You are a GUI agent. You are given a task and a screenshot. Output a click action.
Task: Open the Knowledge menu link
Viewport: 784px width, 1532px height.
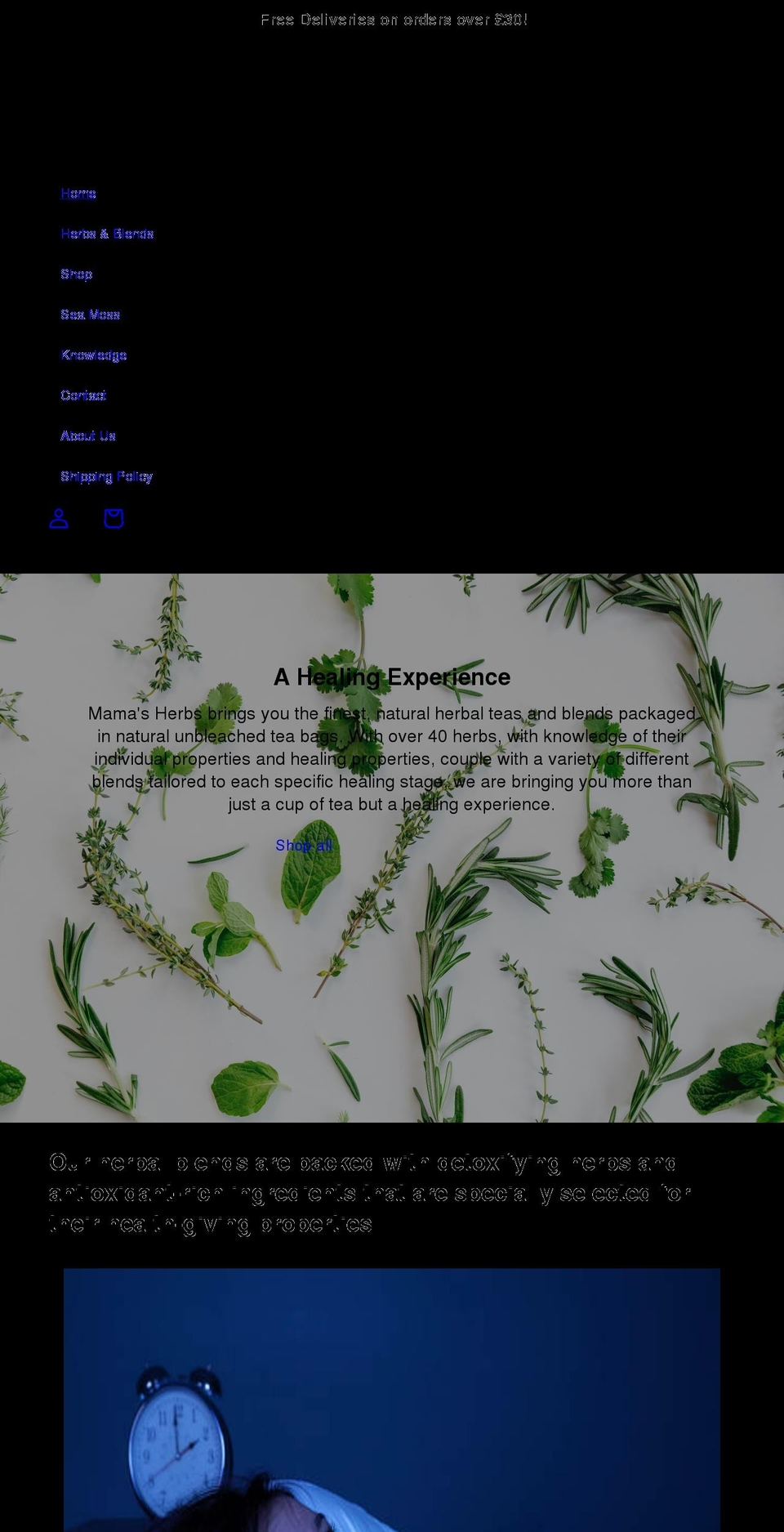(x=94, y=355)
